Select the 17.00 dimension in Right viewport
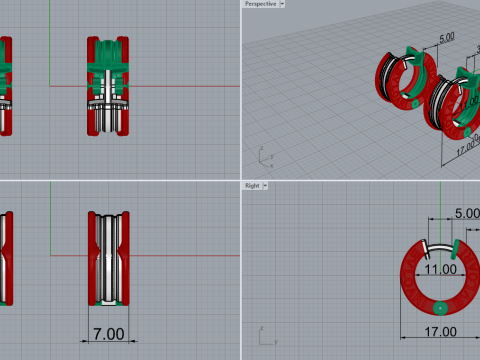Viewport: 480px width, 360px height. tap(440, 332)
